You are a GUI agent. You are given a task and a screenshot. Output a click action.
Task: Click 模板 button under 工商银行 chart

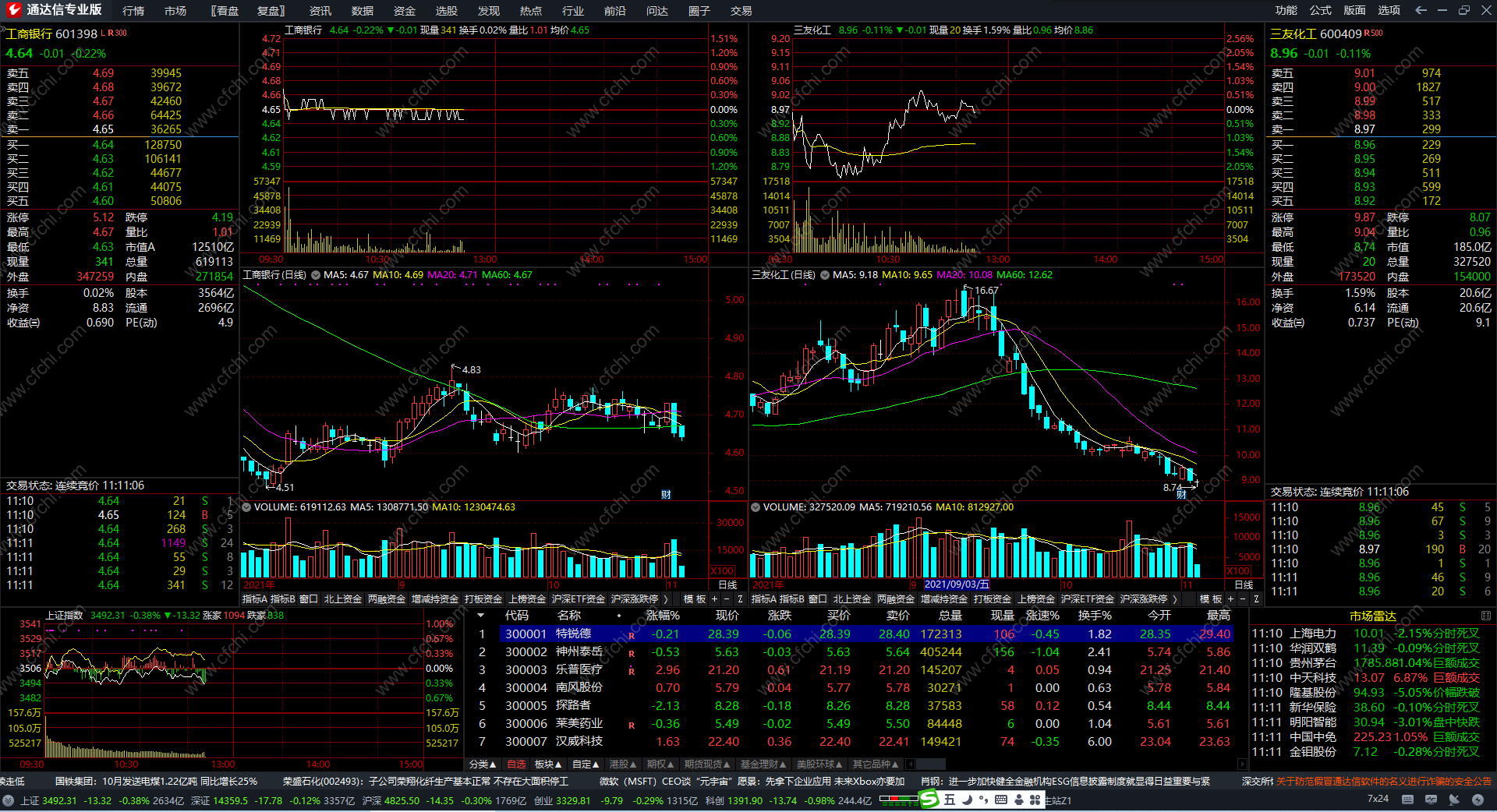[694, 599]
